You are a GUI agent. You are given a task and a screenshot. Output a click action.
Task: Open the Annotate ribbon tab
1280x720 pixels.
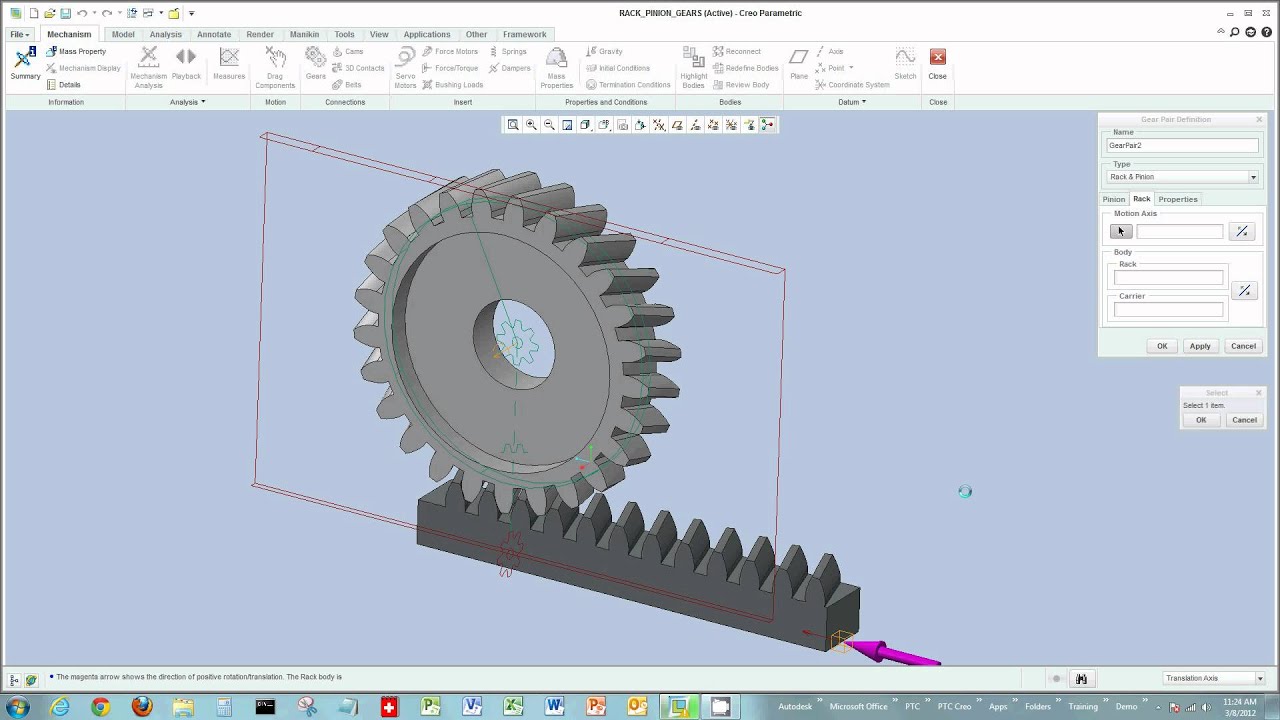click(214, 34)
